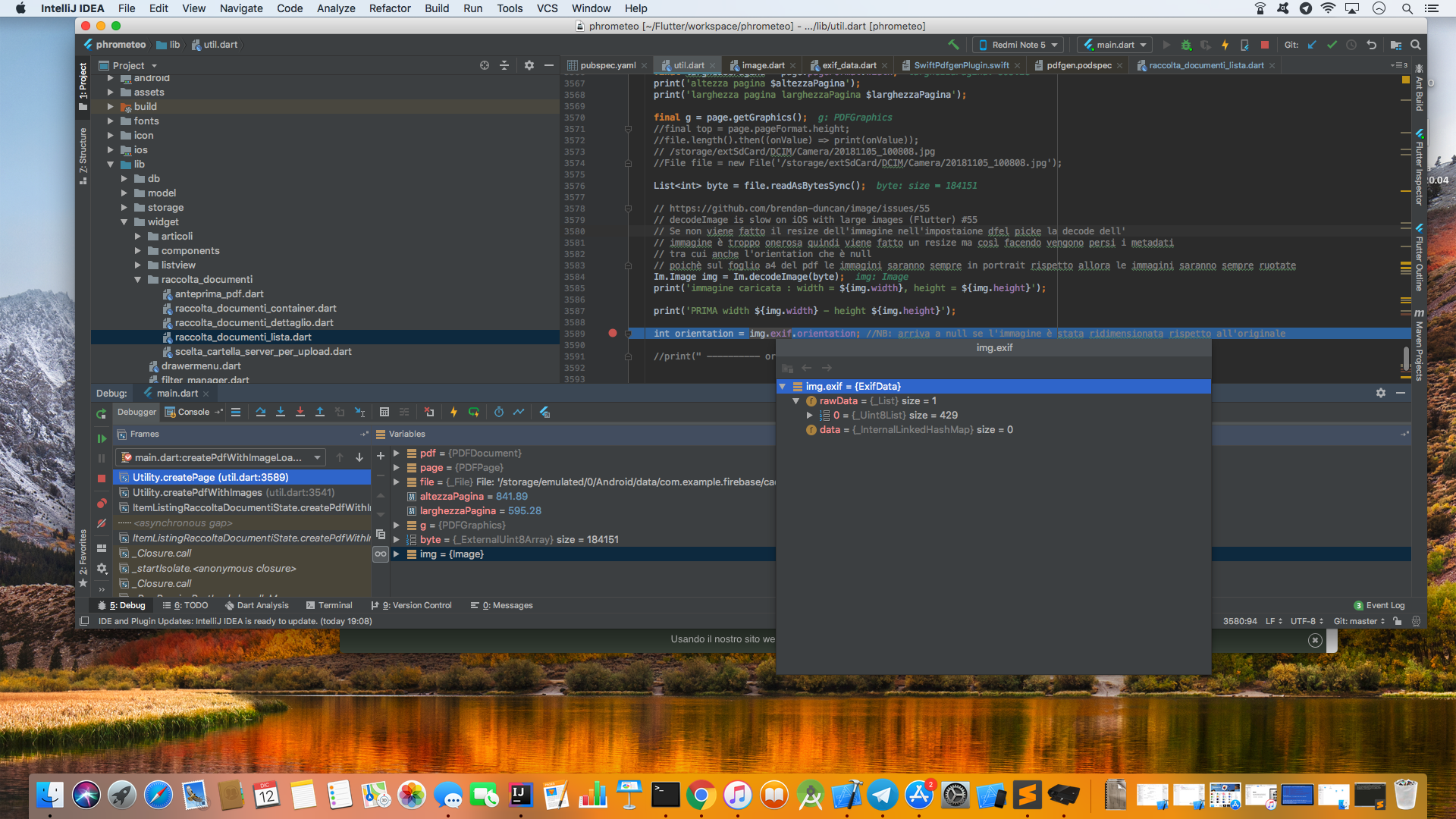Toggle the watches glasses button
This screenshot has height=819, width=1456.
click(x=381, y=554)
